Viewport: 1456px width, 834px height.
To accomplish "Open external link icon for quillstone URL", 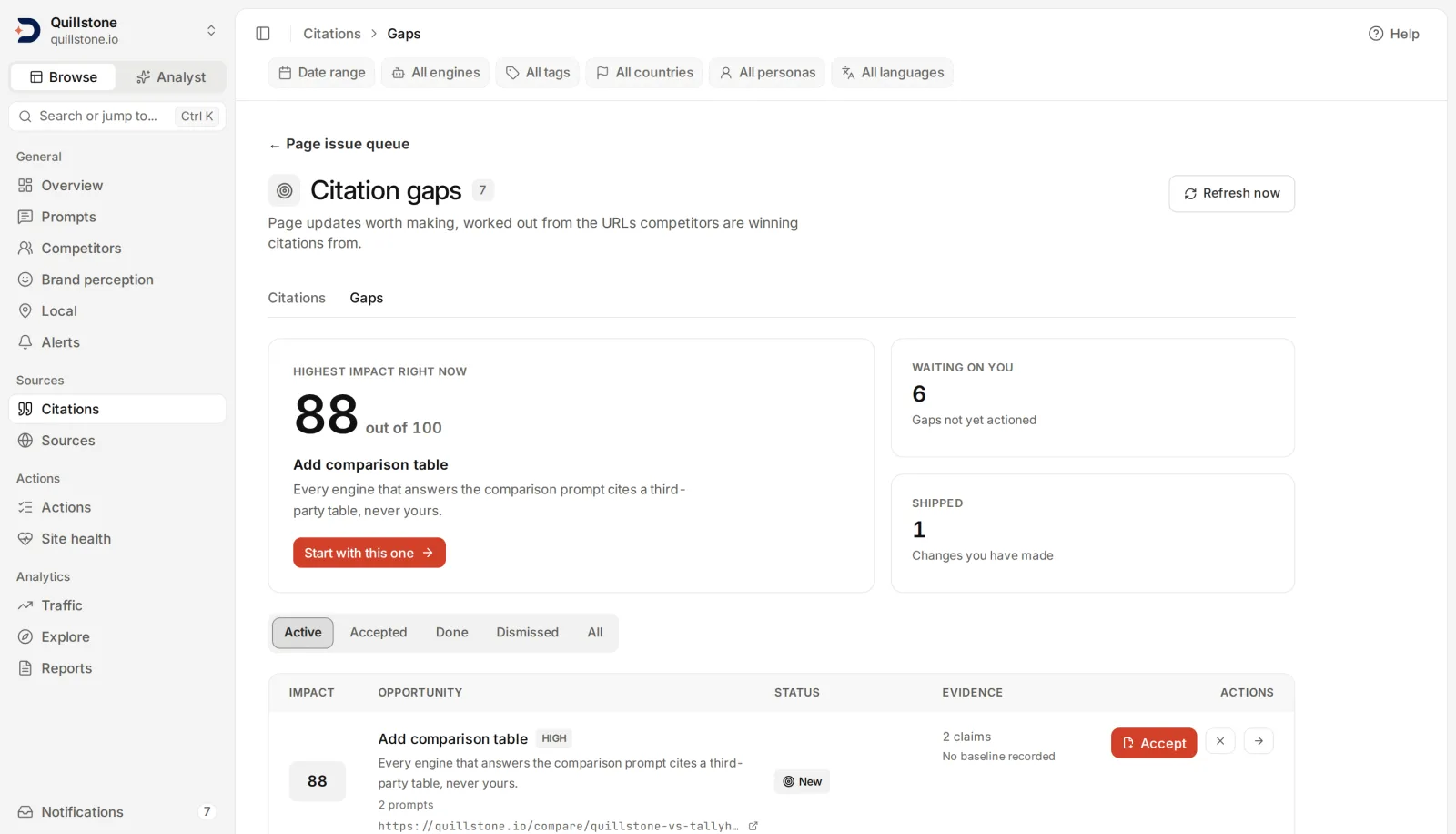I will (753, 826).
